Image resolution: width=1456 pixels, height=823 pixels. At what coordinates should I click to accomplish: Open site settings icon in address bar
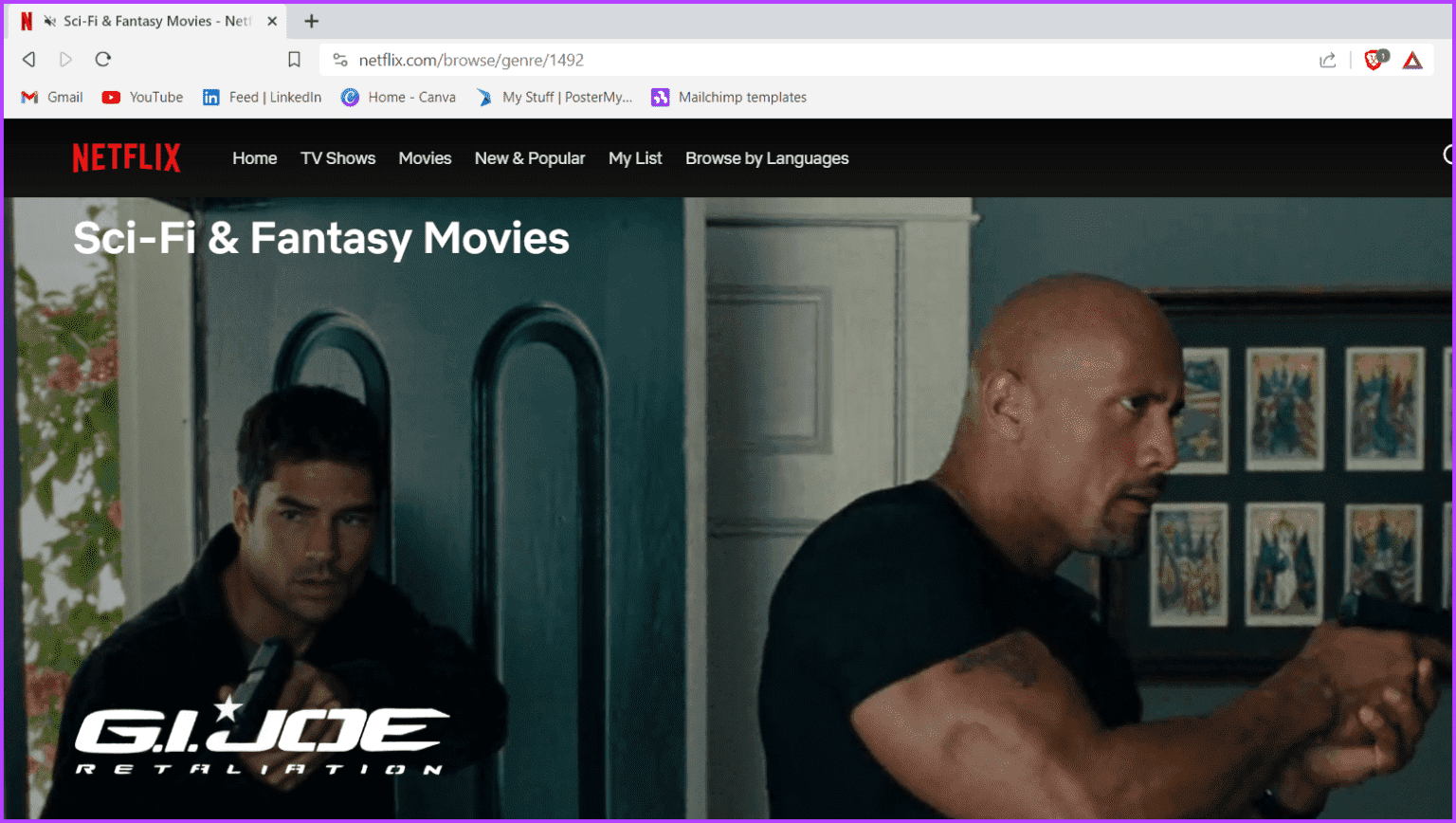click(x=339, y=60)
